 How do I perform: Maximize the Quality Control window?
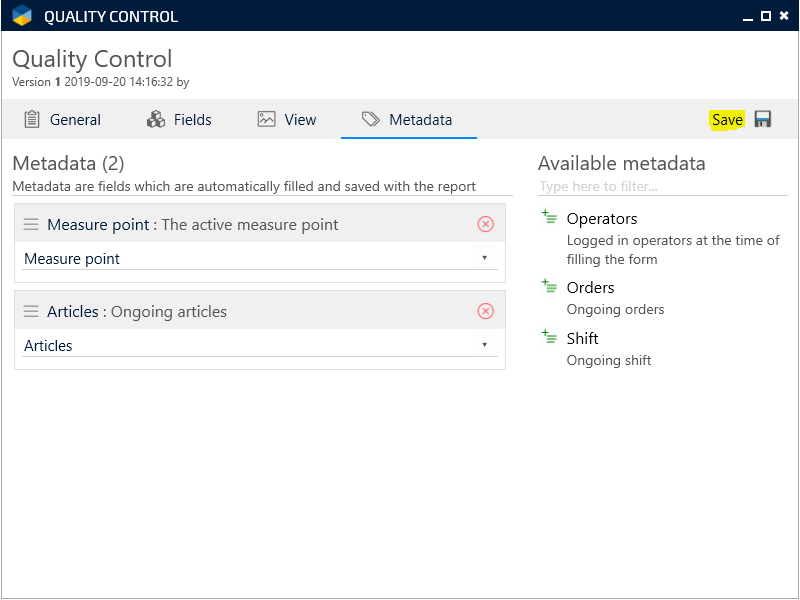765,16
